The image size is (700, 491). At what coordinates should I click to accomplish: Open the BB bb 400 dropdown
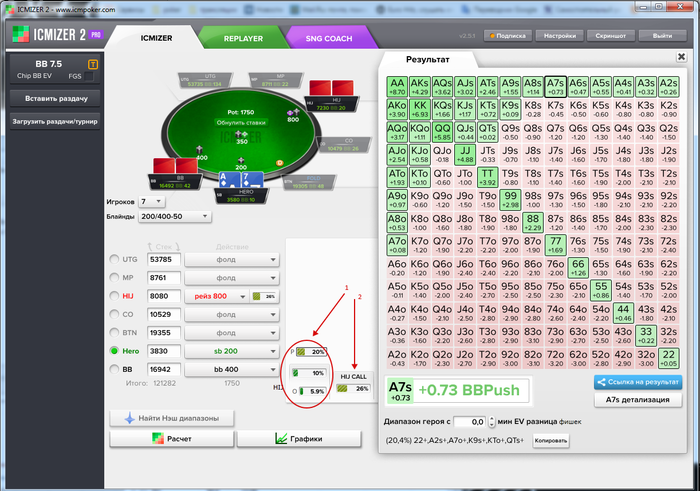point(232,370)
